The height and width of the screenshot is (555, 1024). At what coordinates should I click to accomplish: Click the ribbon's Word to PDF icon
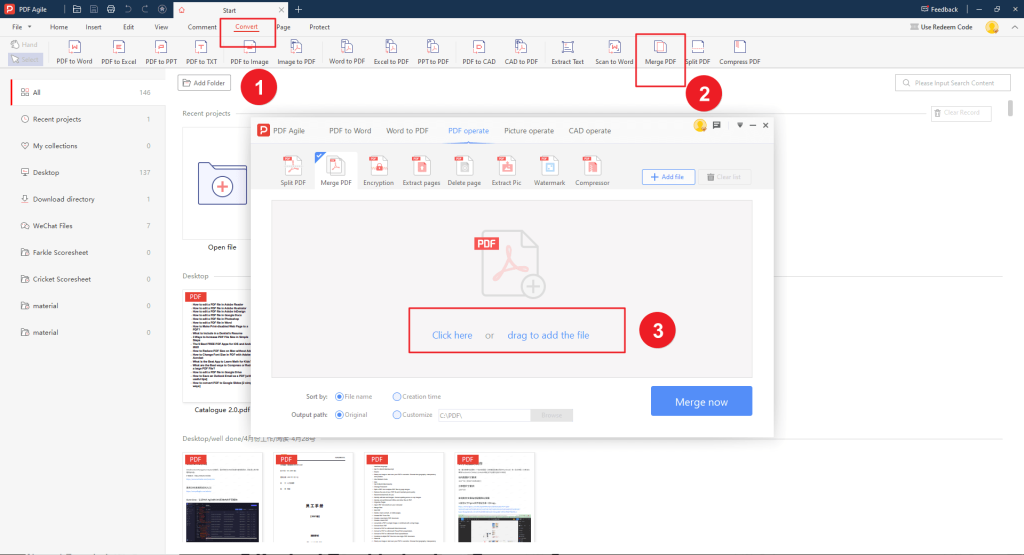tap(347, 52)
